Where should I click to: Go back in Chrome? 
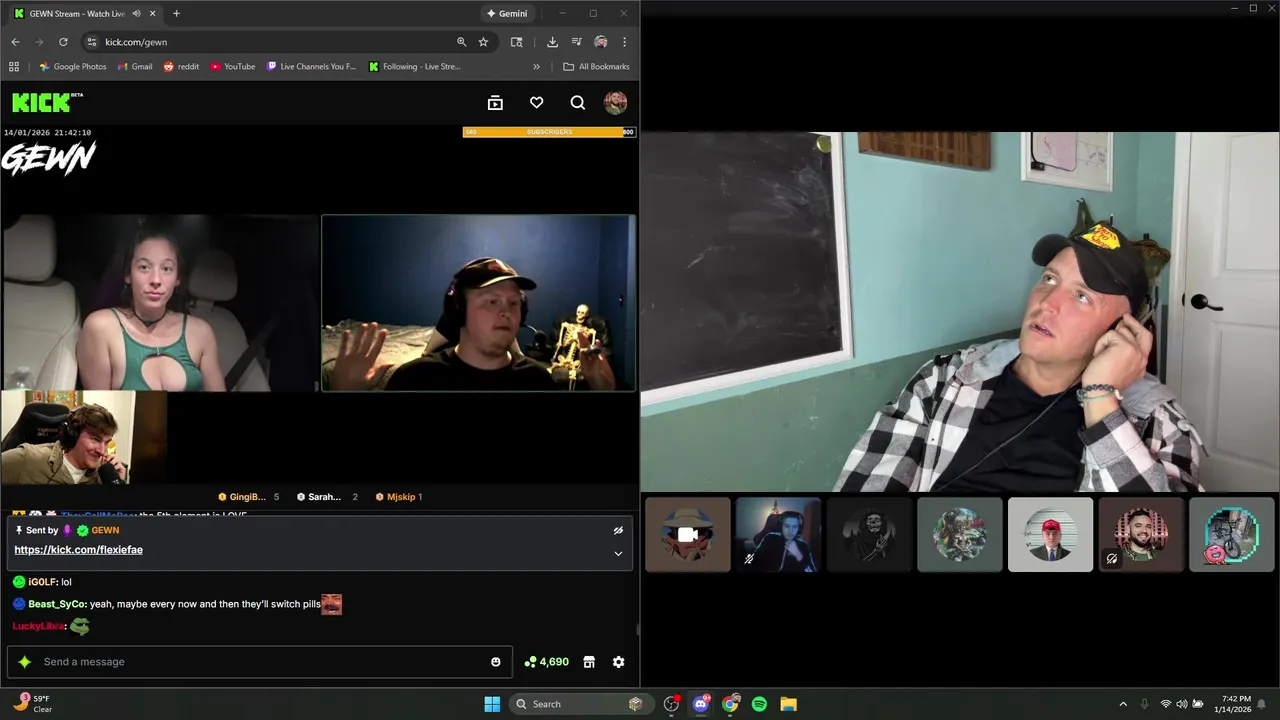coord(15,42)
